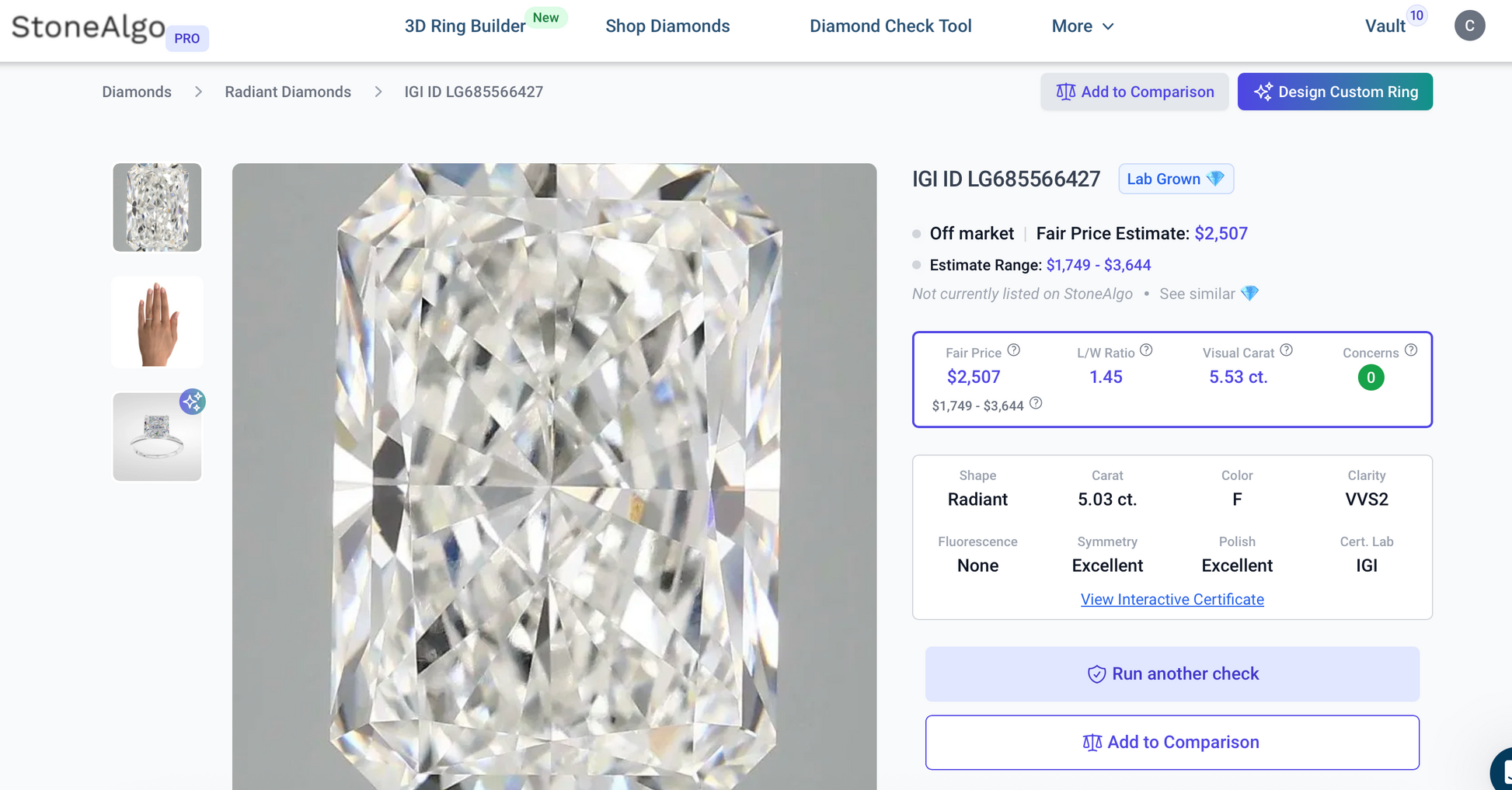Open the 3D Ring Builder

click(x=465, y=26)
